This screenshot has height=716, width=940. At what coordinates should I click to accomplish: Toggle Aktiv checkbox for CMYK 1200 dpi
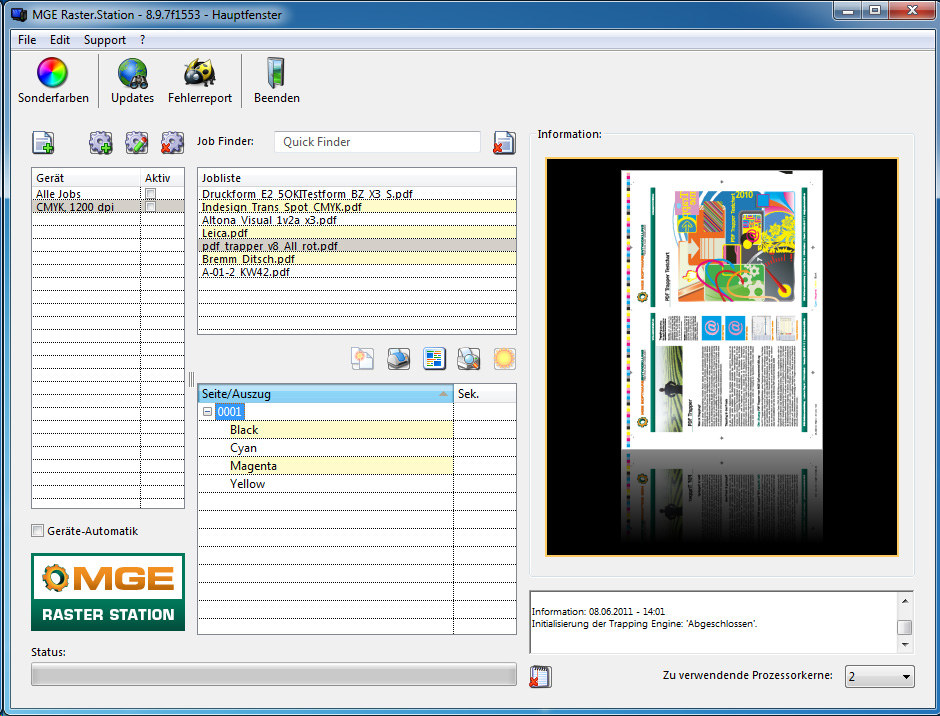click(x=150, y=207)
